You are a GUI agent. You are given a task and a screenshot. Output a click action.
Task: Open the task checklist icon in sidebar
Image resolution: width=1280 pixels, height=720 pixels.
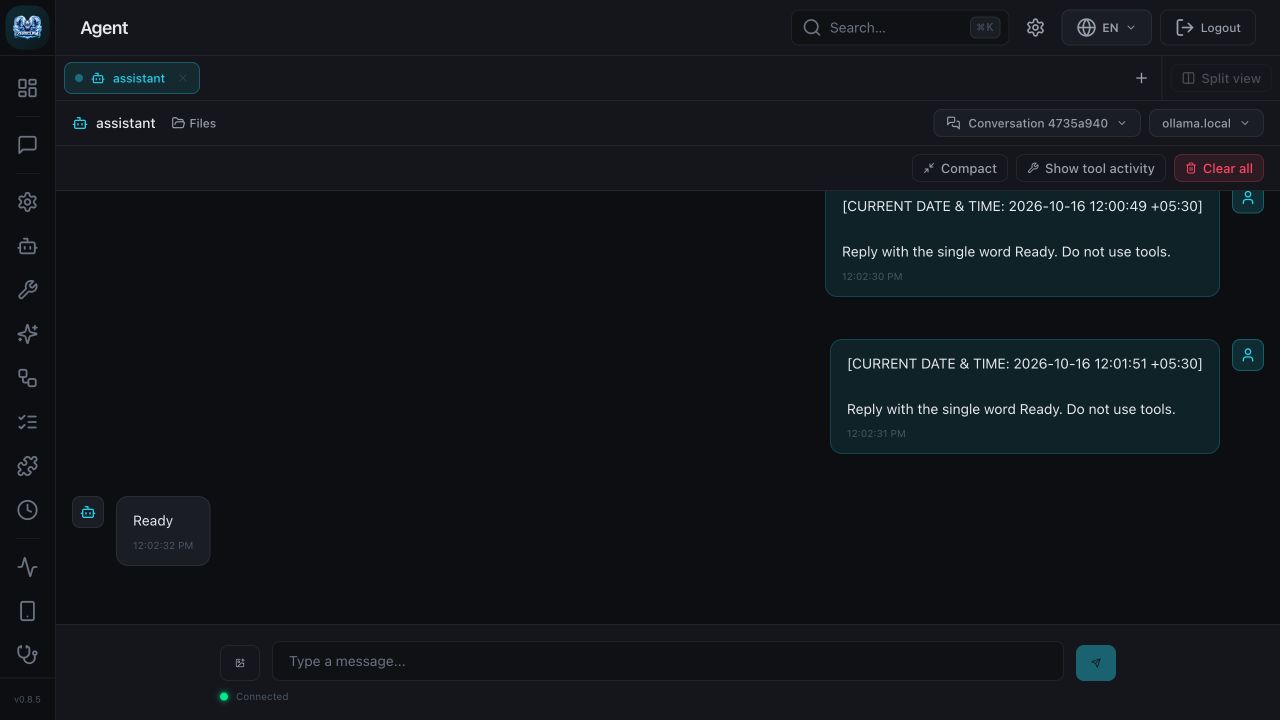pos(27,422)
